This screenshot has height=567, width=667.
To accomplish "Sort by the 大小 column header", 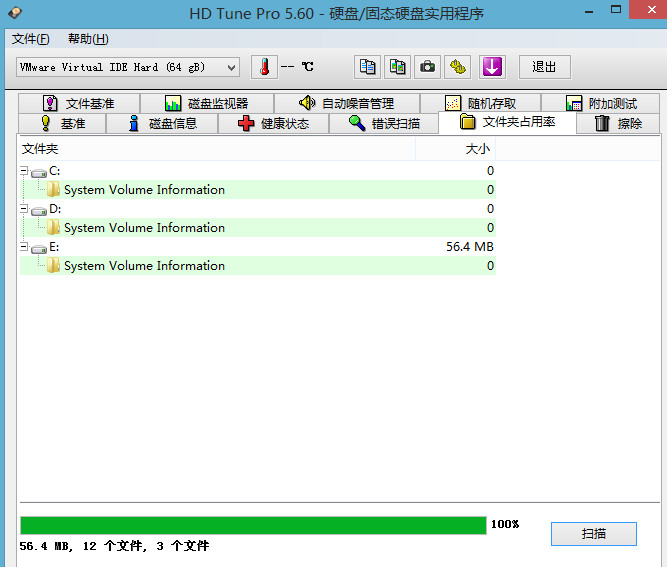I will [x=455, y=149].
